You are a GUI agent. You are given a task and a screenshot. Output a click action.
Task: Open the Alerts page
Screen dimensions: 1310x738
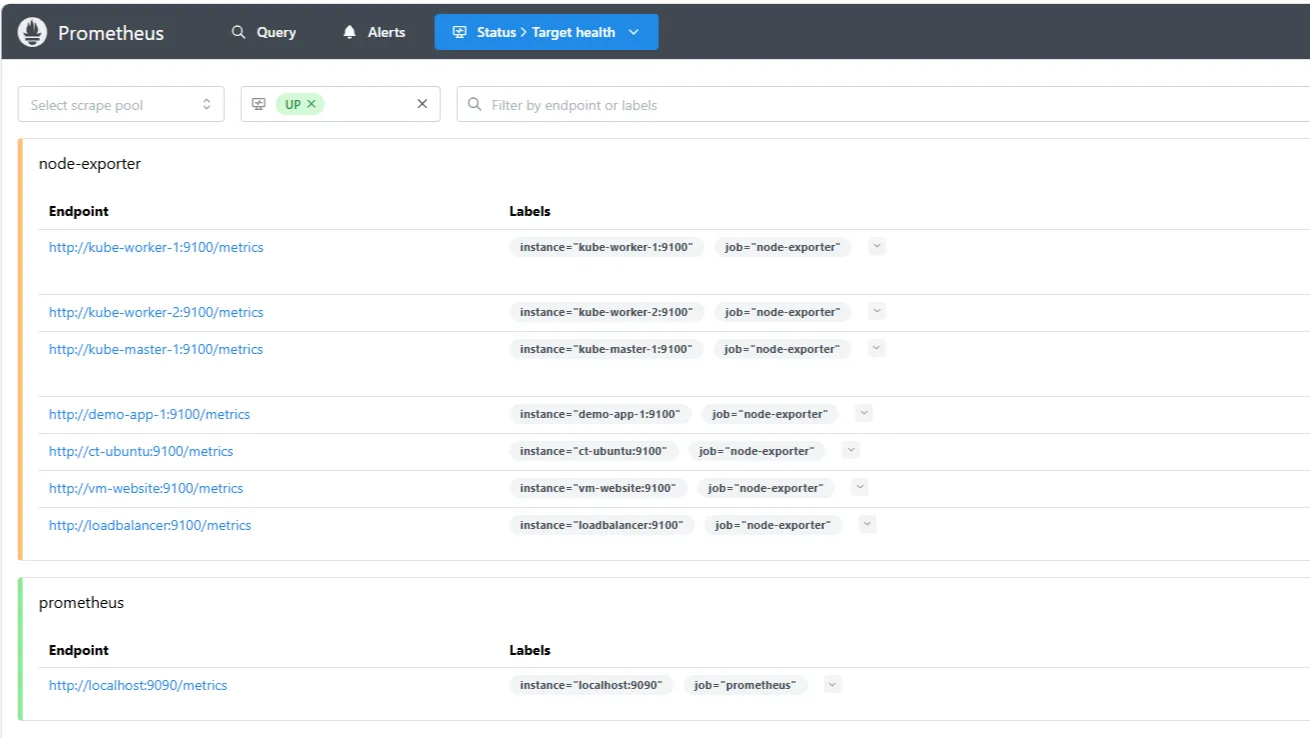[x=374, y=32]
